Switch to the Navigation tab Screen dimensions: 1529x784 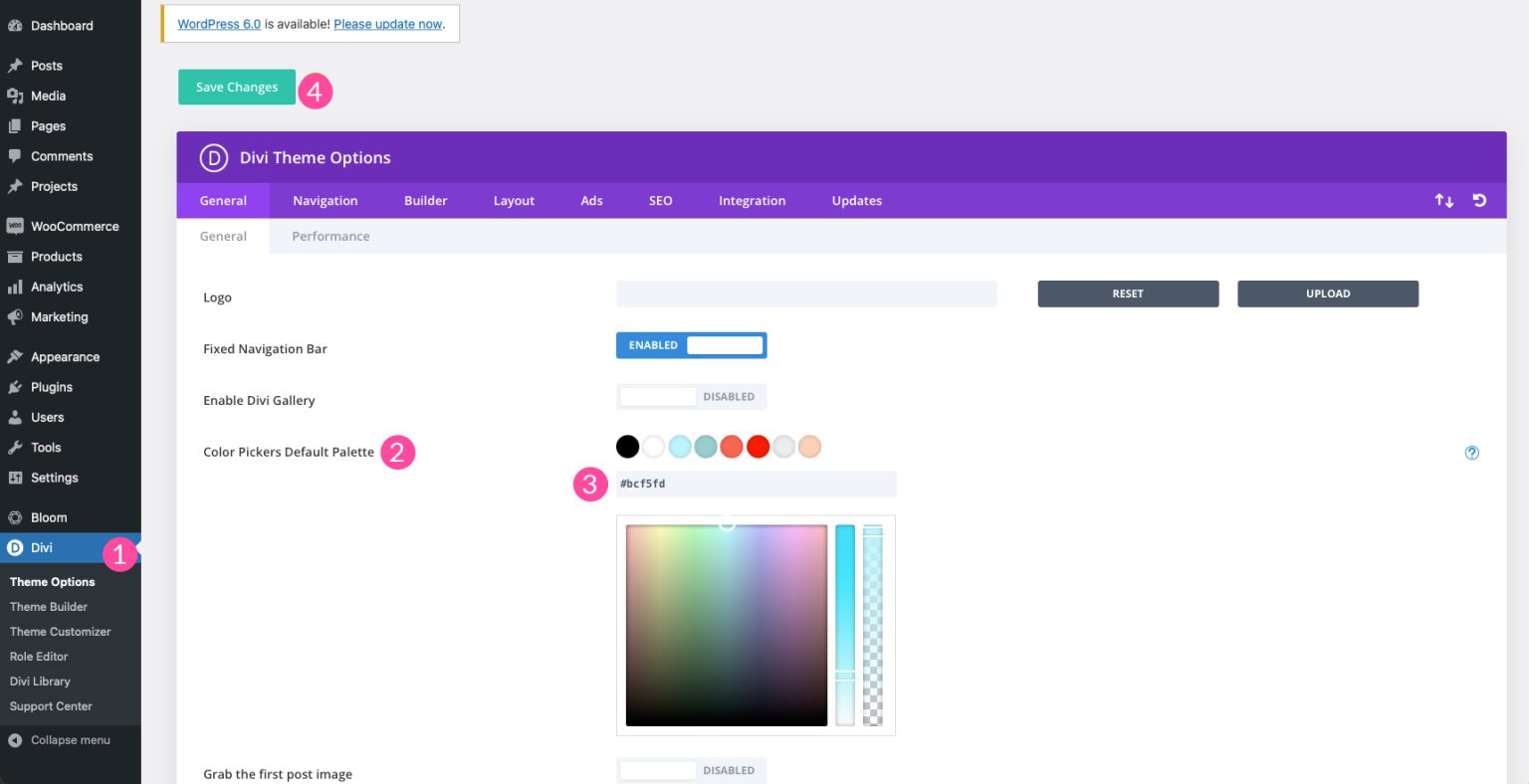[326, 200]
